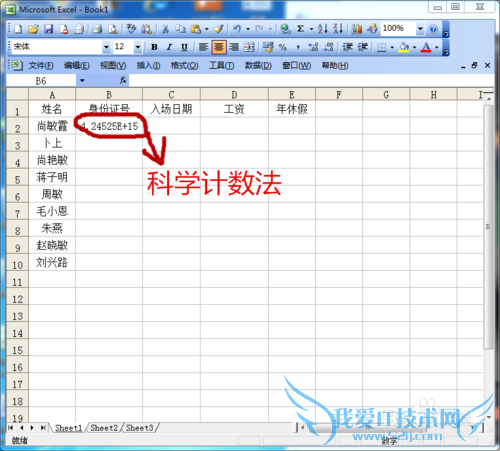Expand the Name Box dropdown

[x=82, y=81]
